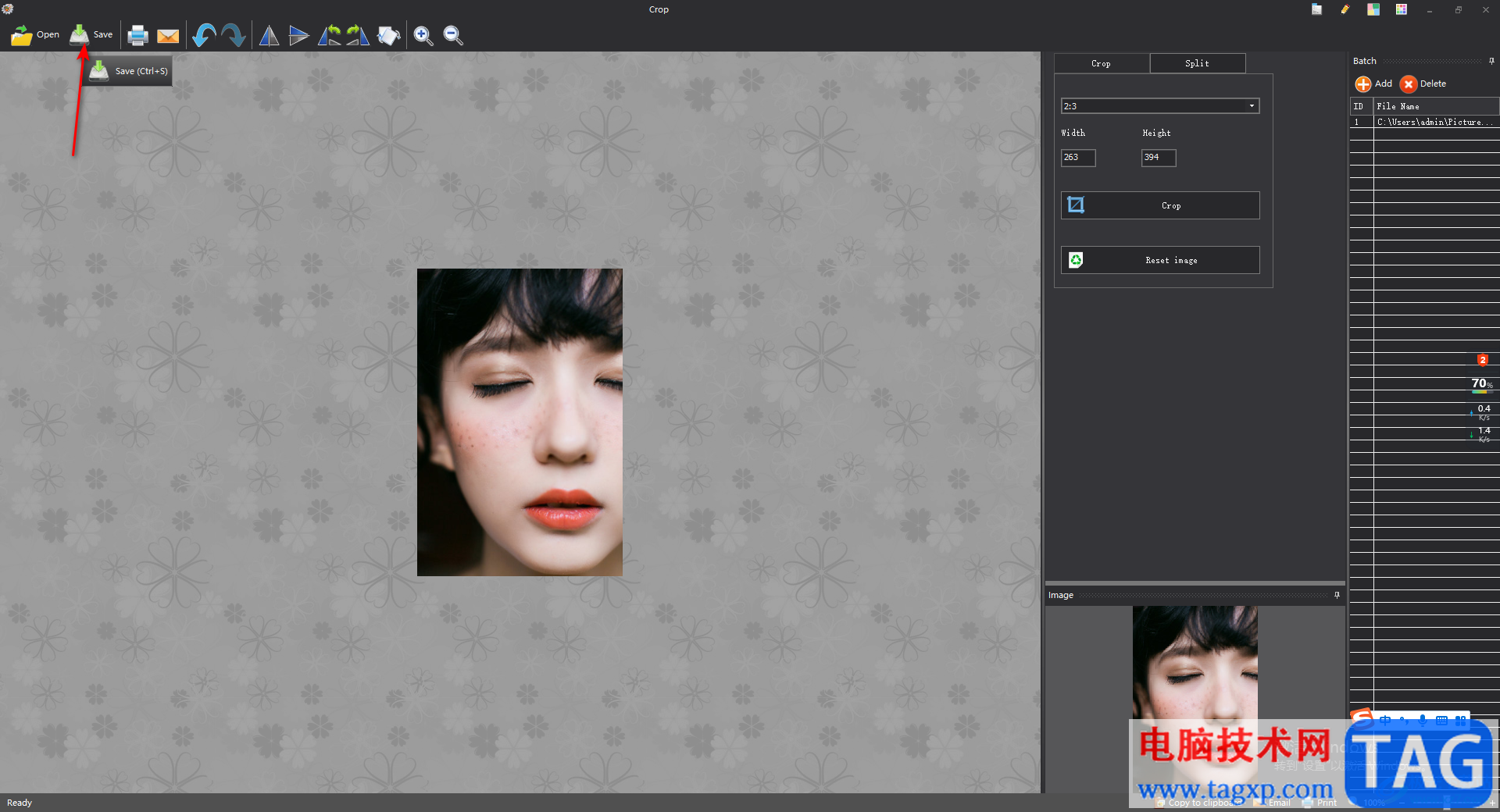1500x812 pixels.
Task: Zoom out with the minus magnifier
Action: tap(453, 35)
